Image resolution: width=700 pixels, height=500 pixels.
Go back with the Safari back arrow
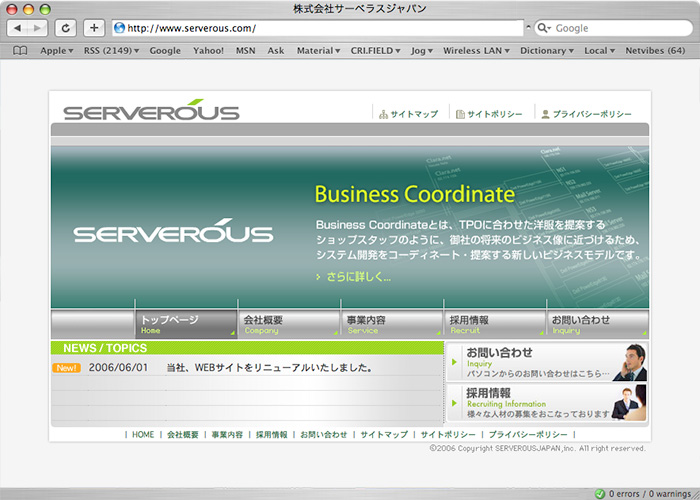click(x=17, y=28)
